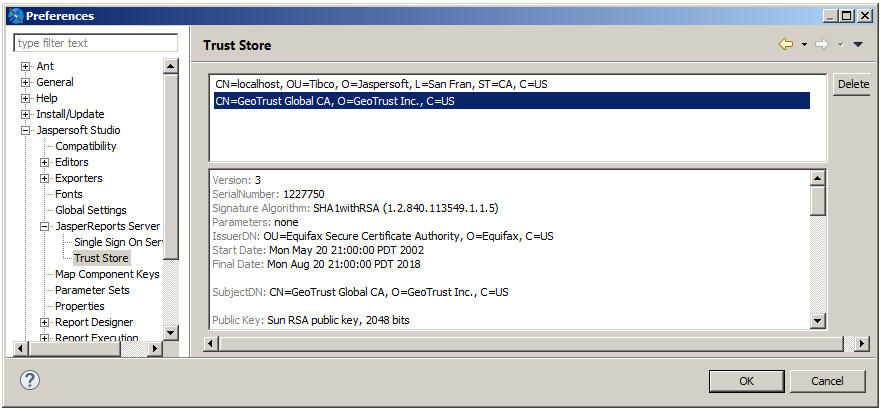This screenshot has width=881, height=411.
Task: Open the Exporters preferences page
Action: click(x=79, y=178)
